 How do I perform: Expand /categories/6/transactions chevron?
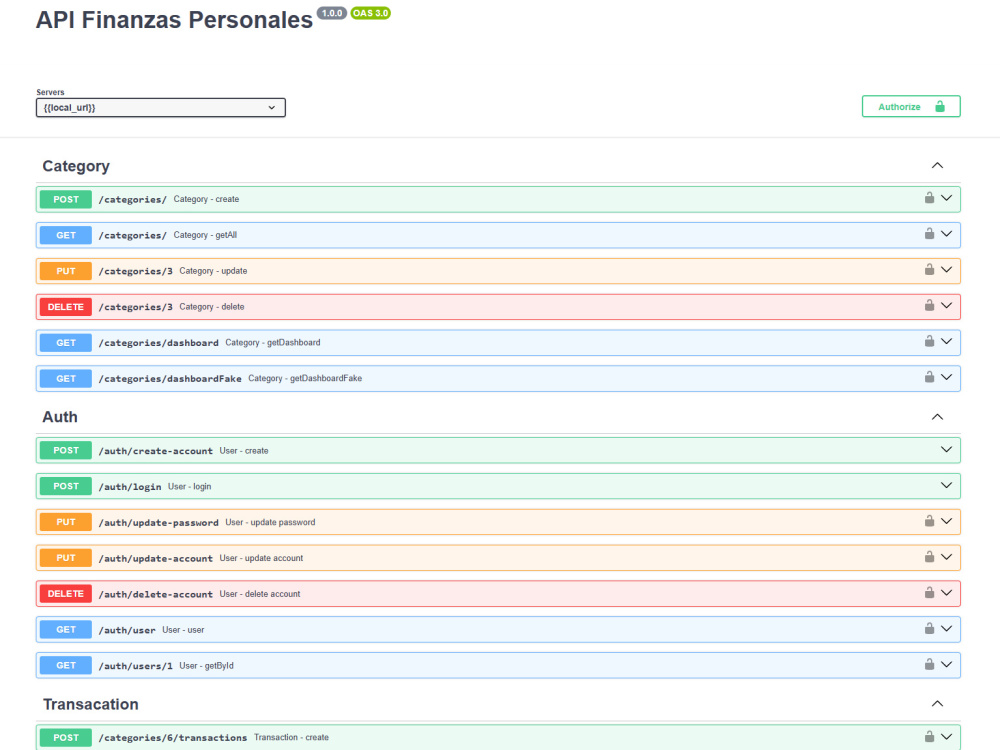click(946, 737)
